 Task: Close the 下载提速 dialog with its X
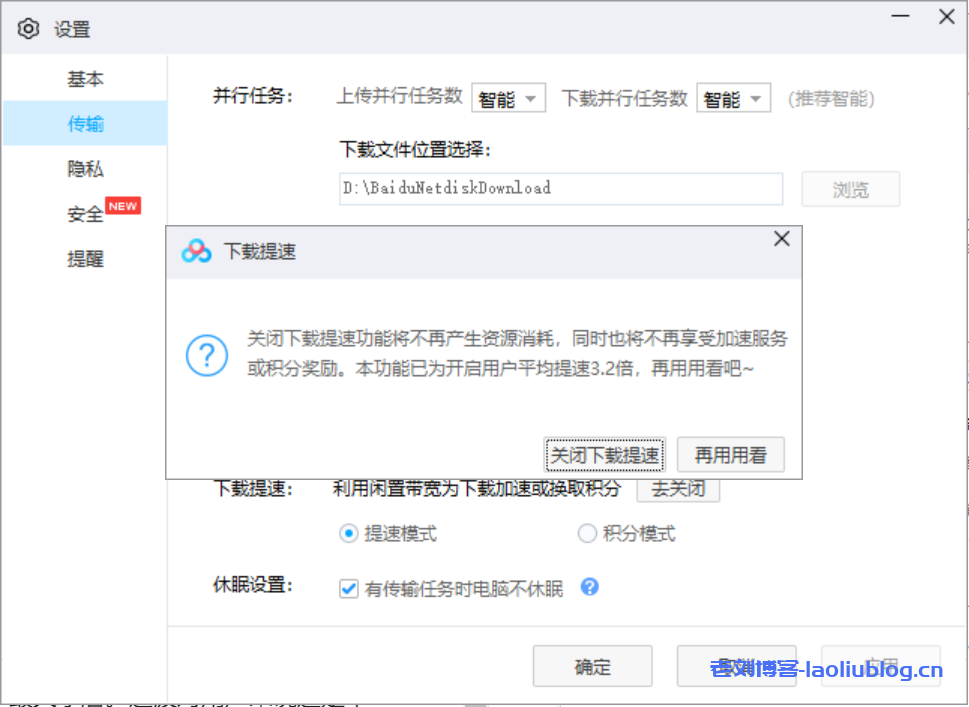click(782, 239)
